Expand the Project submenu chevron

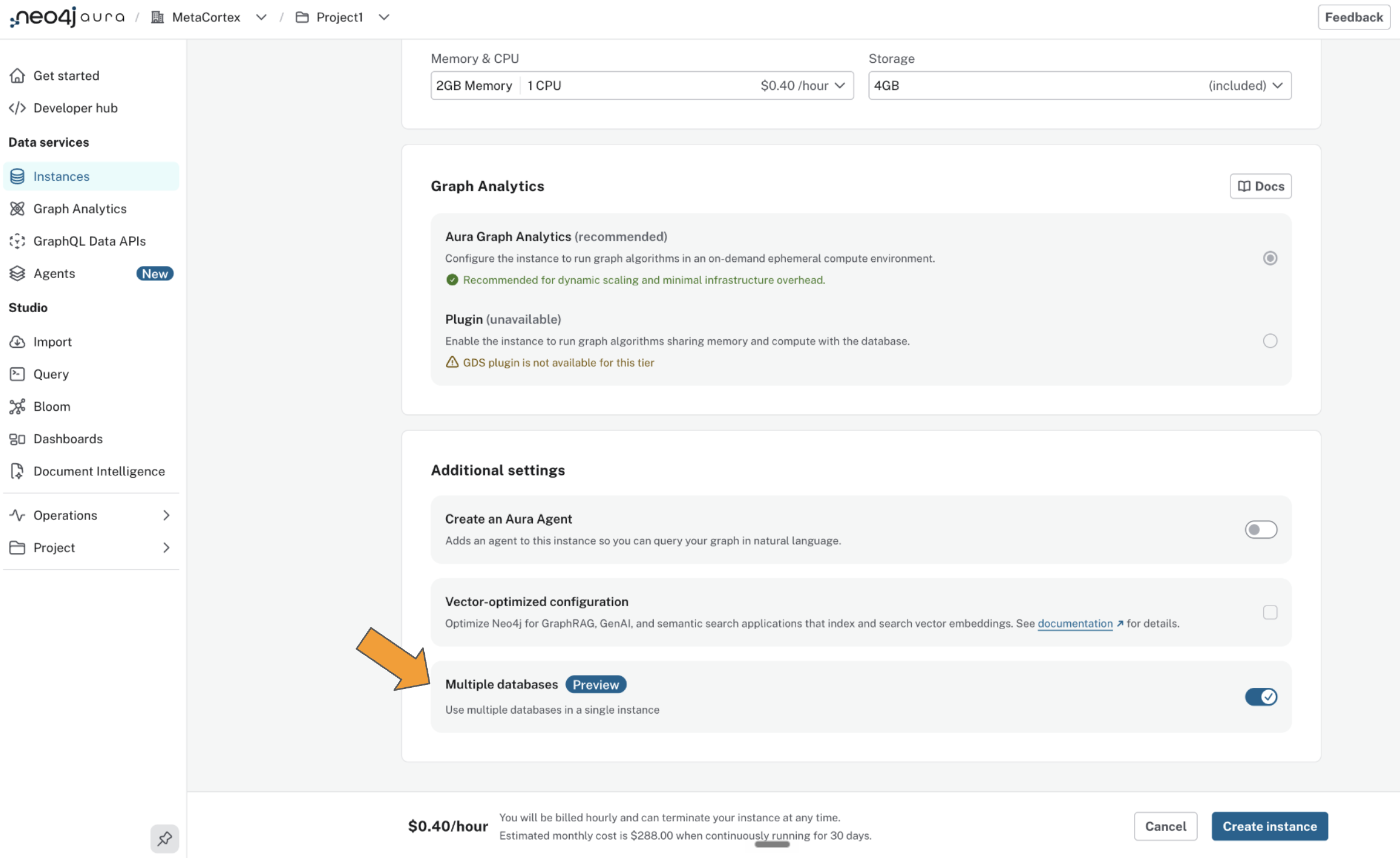pyautogui.click(x=167, y=548)
